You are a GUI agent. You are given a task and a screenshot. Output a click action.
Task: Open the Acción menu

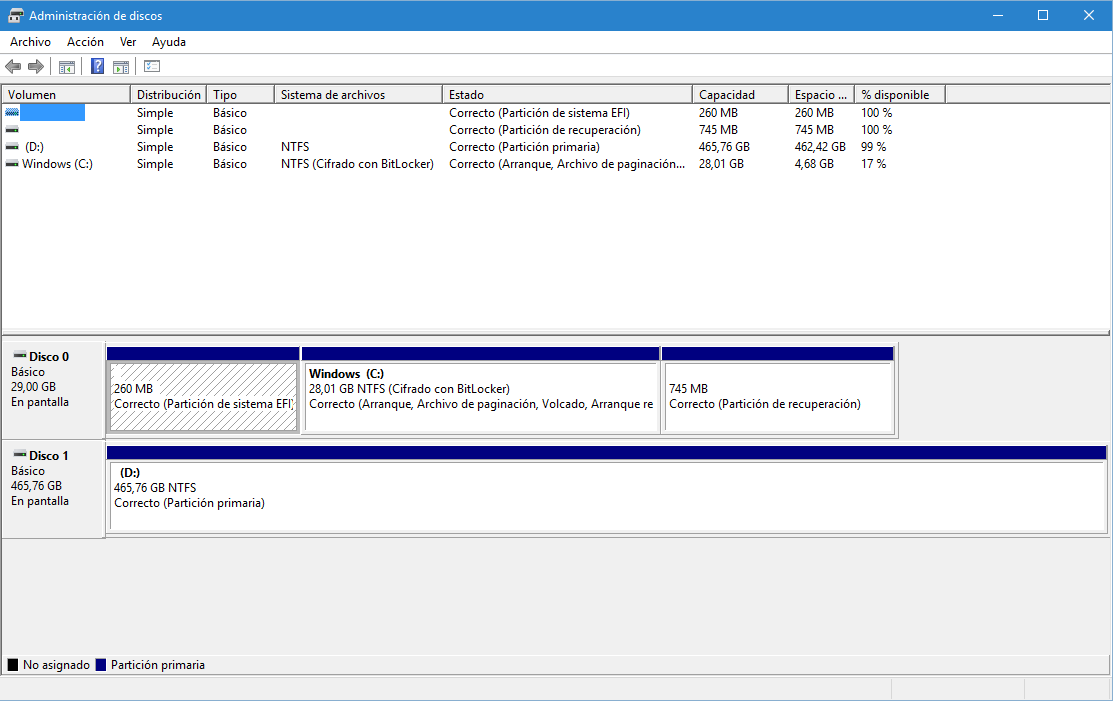point(85,42)
